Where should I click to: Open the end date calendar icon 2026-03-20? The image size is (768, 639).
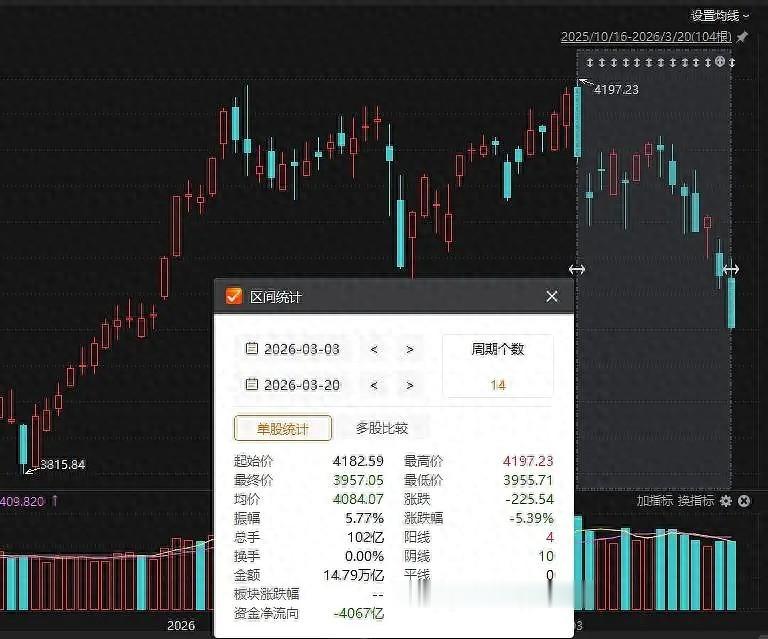251,384
